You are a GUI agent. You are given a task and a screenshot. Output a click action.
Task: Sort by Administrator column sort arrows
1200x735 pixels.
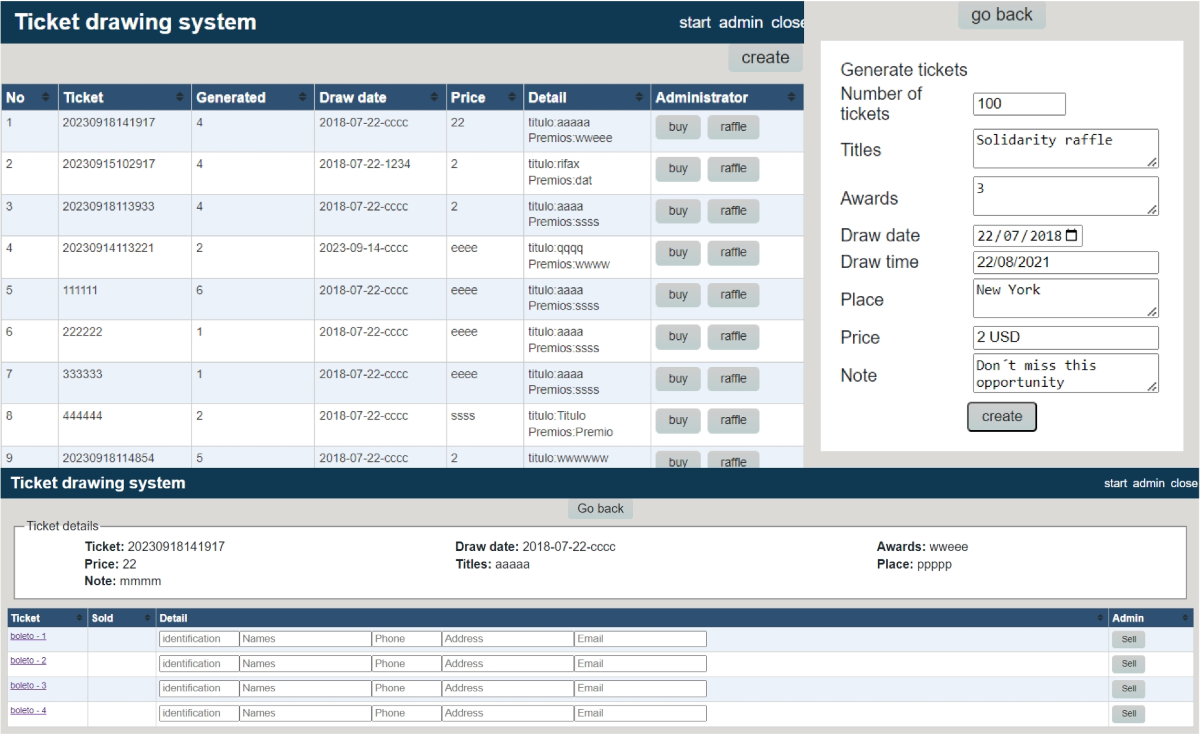click(x=792, y=97)
